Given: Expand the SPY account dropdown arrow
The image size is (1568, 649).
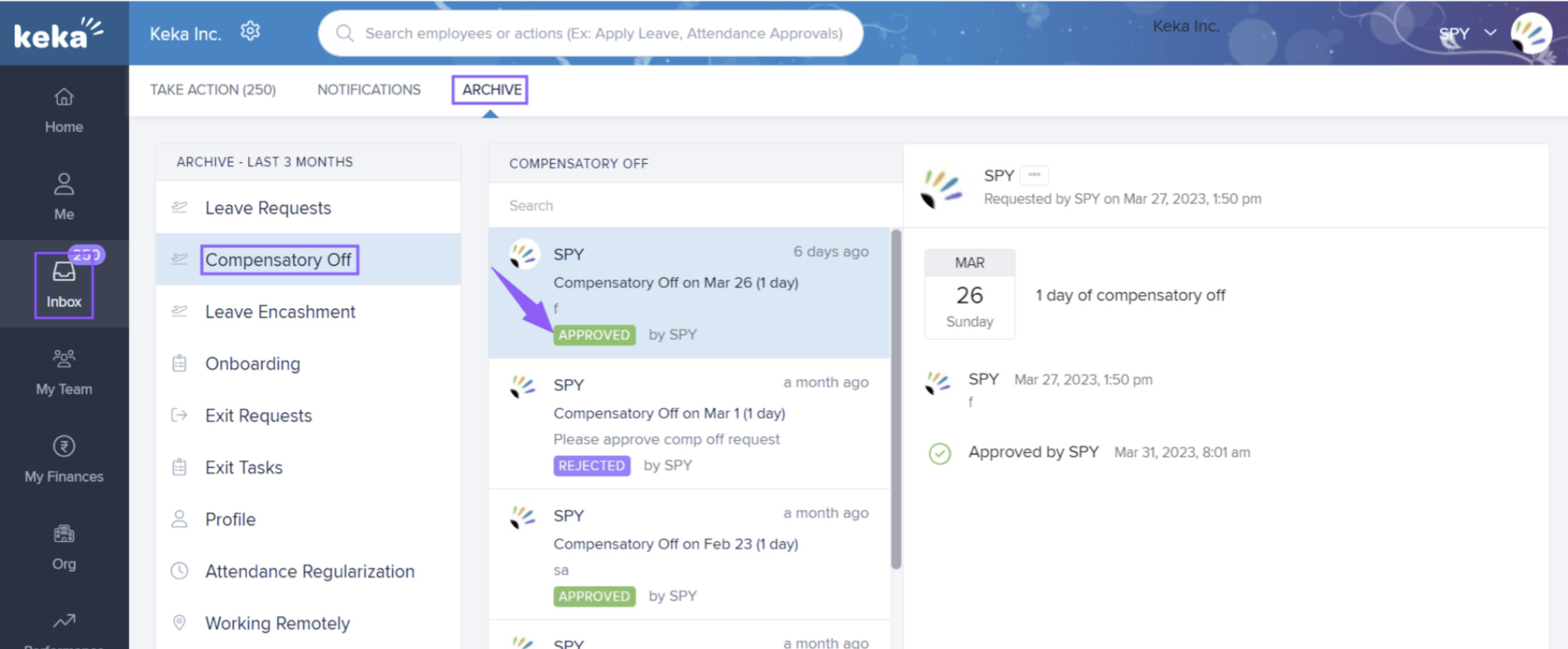Looking at the screenshot, I should pyautogui.click(x=1490, y=33).
